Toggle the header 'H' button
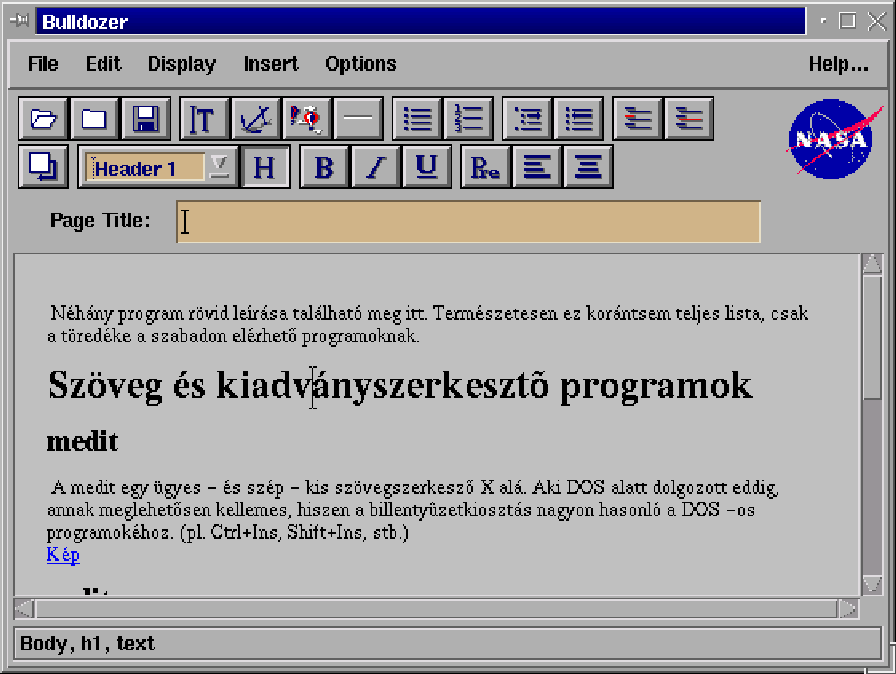The height and width of the screenshot is (674, 896). [266, 167]
